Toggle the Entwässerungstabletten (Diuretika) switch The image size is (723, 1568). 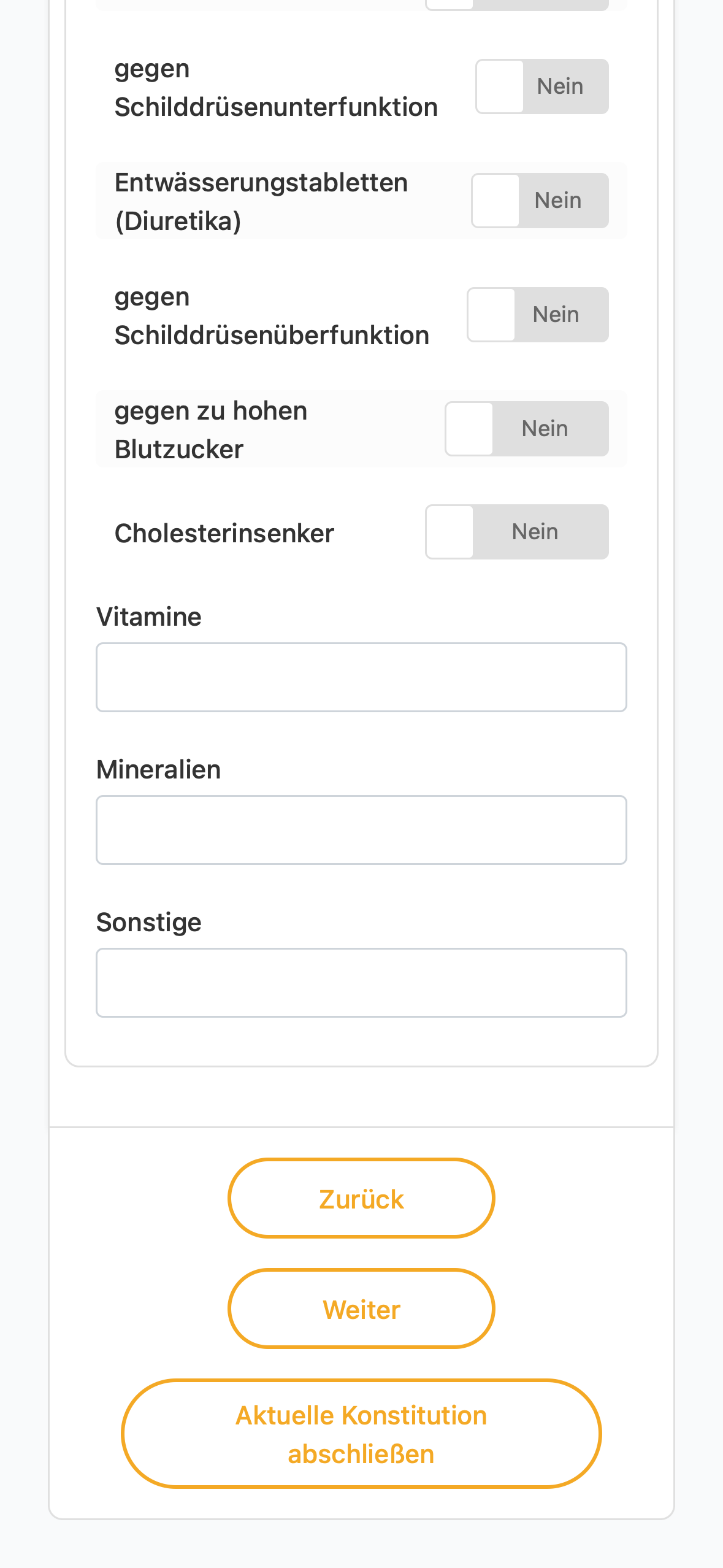(x=540, y=201)
